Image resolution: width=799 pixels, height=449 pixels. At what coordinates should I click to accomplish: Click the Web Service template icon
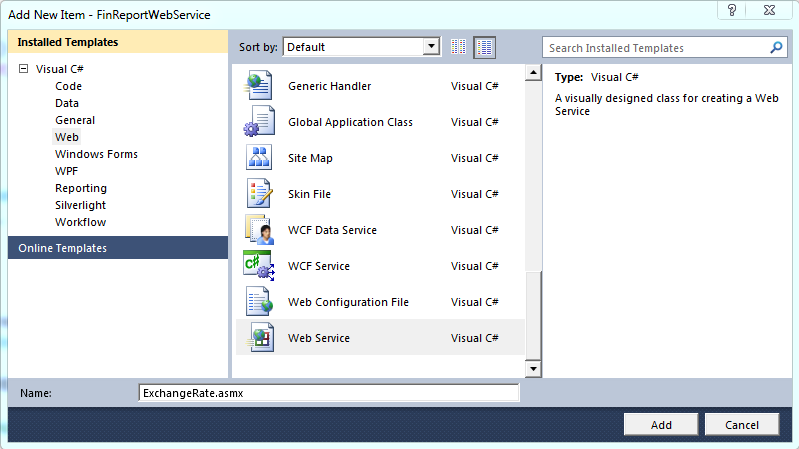pyautogui.click(x=258, y=338)
